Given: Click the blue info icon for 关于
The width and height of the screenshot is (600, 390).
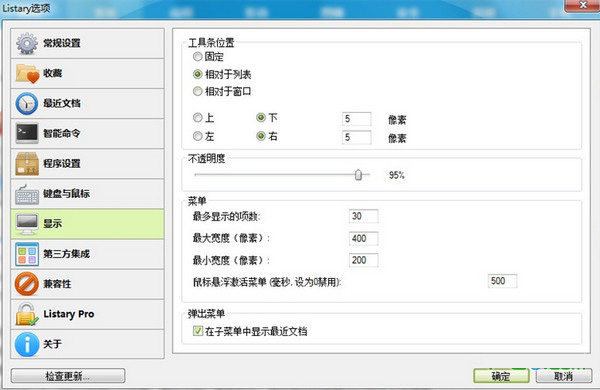Looking at the screenshot, I should [27, 344].
